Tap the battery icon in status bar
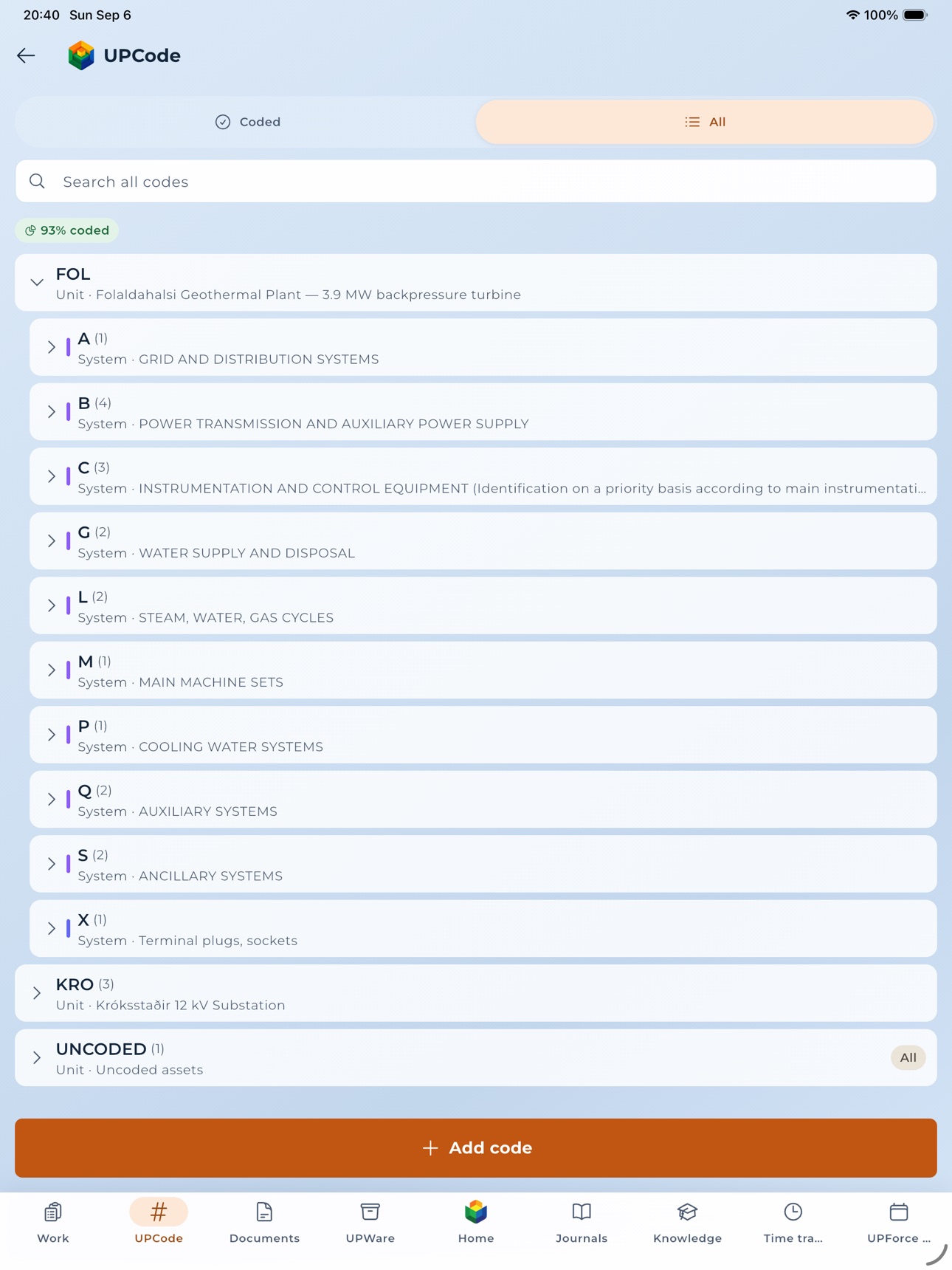952x1270 pixels. pyautogui.click(x=915, y=15)
